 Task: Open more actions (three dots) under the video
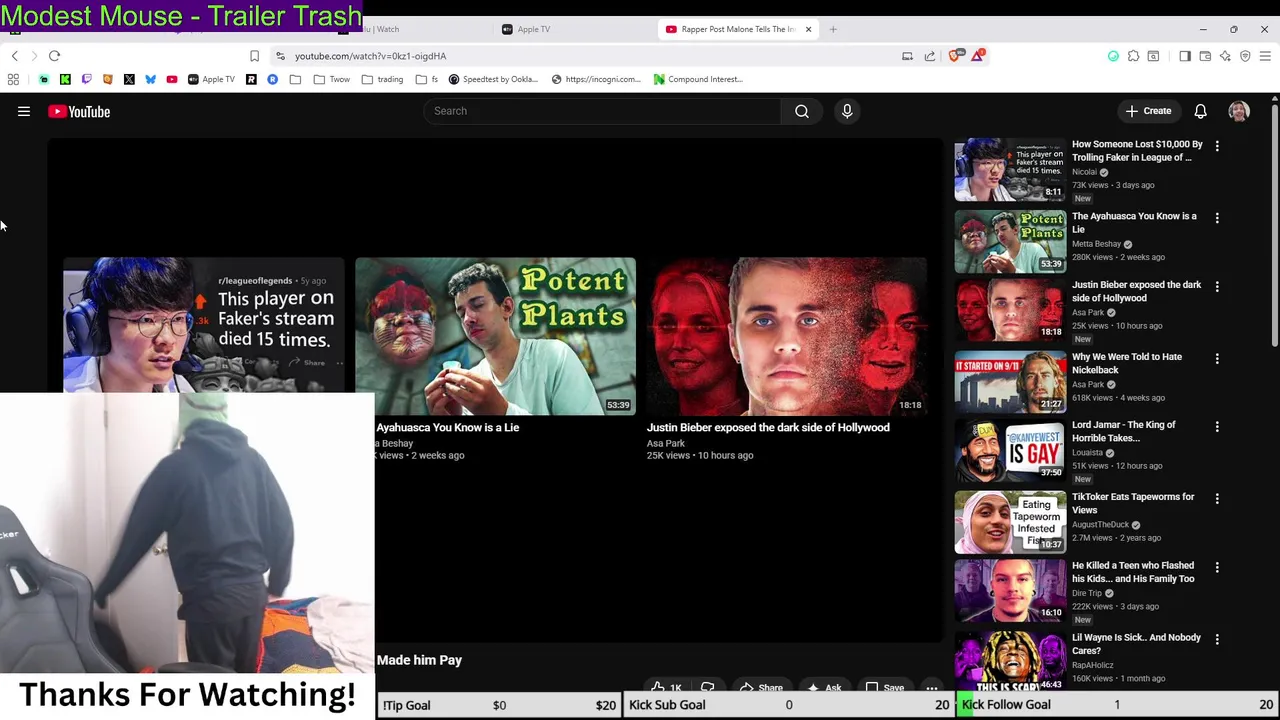click(932, 687)
